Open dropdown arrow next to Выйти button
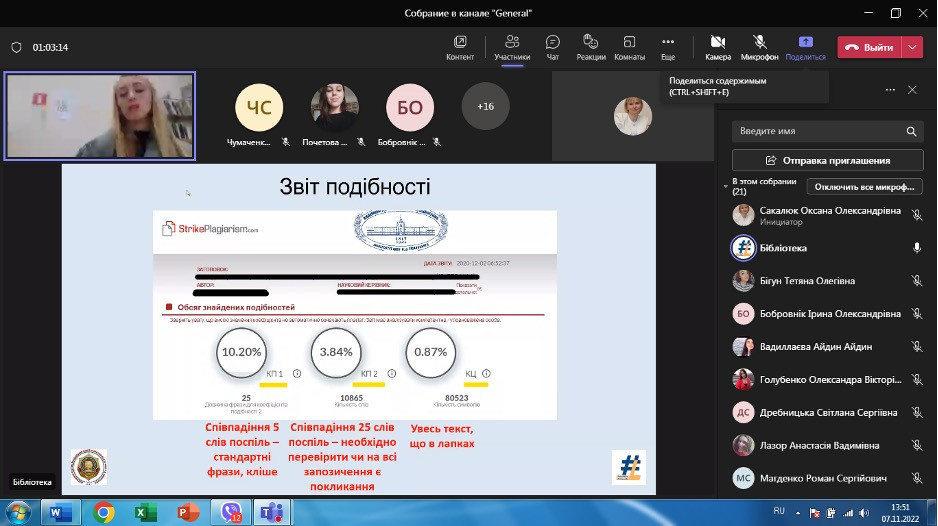Viewport: 938px width, 526px height. click(911, 47)
